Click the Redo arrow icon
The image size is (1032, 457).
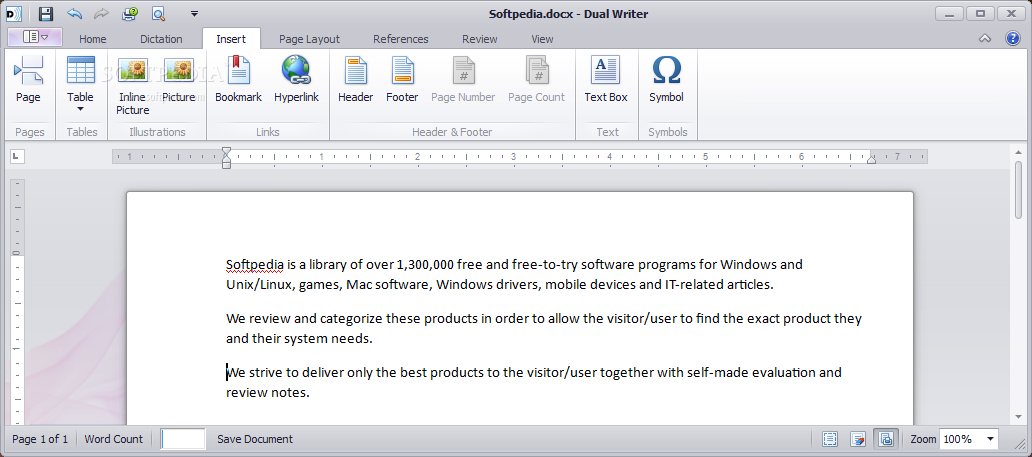point(101,13)
